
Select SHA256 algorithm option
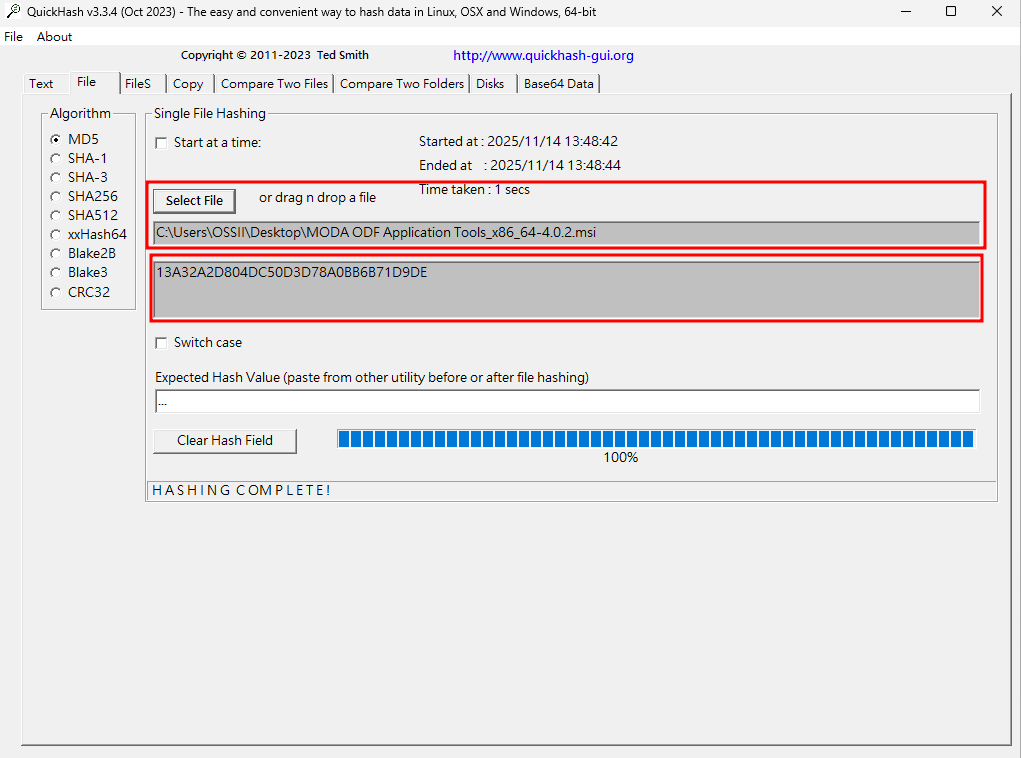tap(56, 196)
